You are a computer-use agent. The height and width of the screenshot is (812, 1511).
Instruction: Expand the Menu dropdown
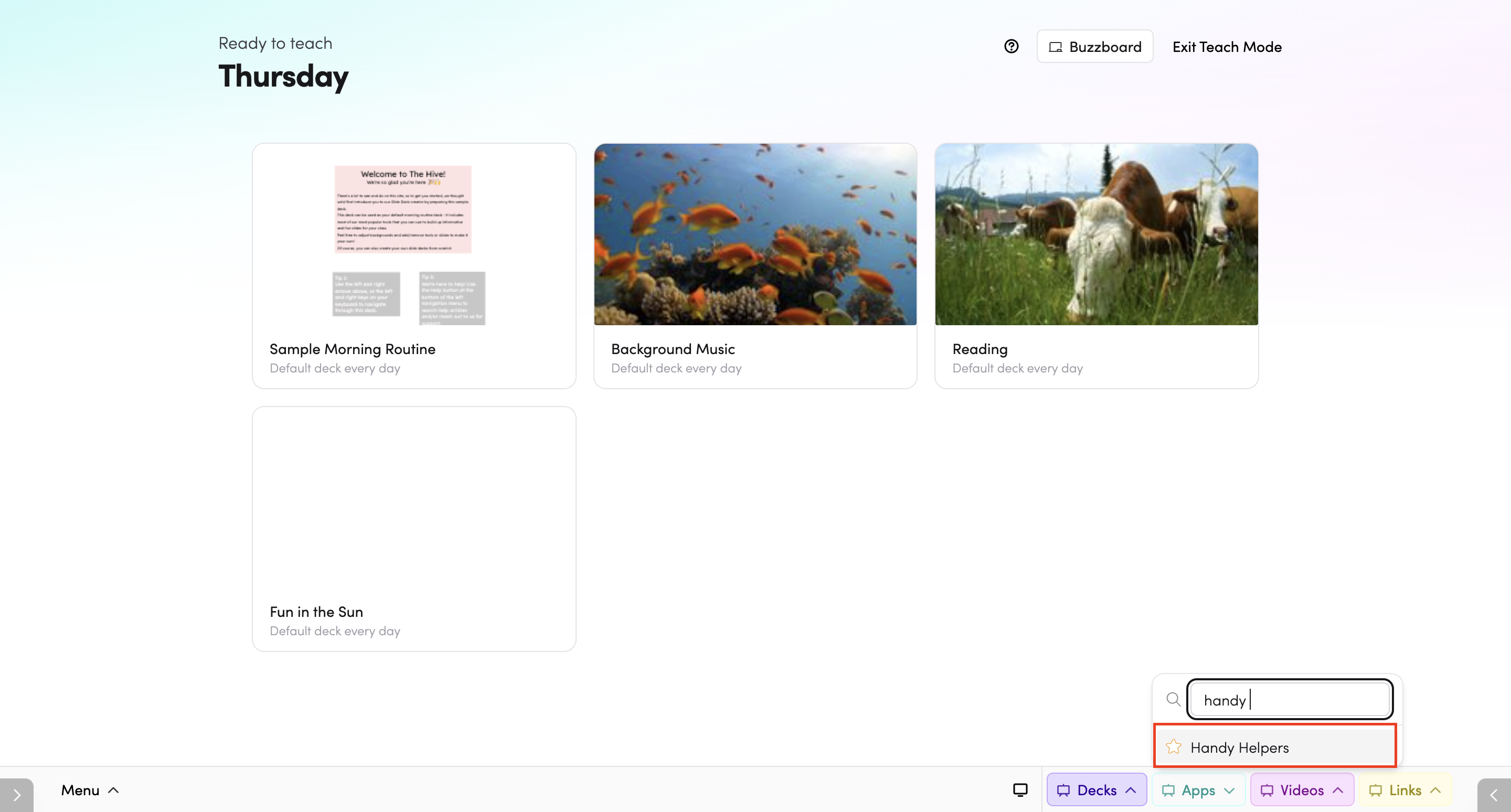coord(90,790)
